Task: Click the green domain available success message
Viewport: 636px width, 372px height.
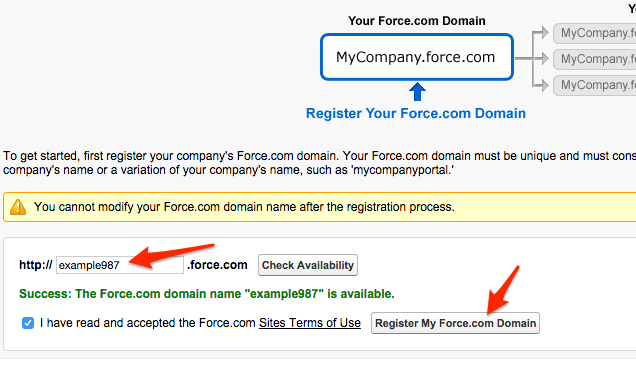Action: 207,294
